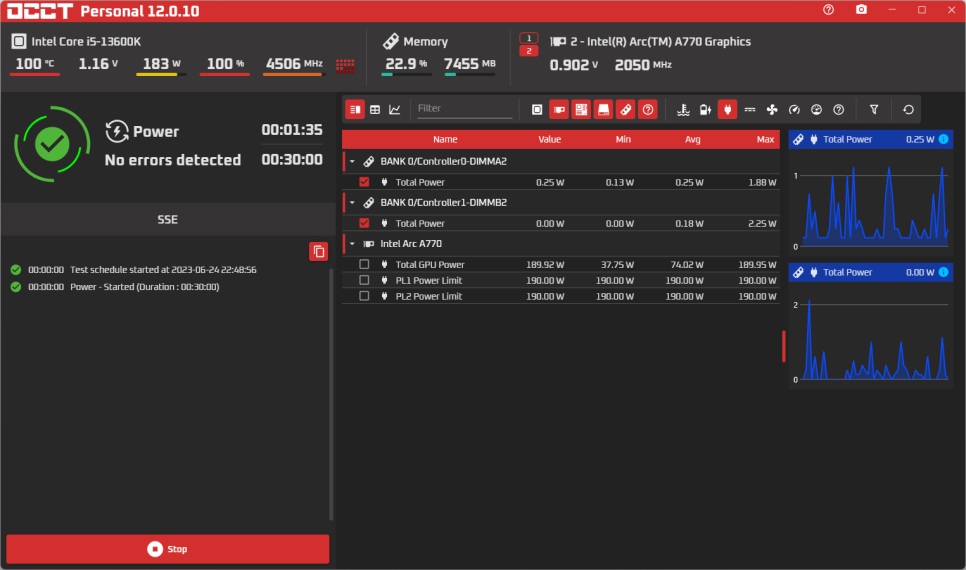Click the SSE instruction set bar
Screen dimensions: 966x570
tap(168, 219)
